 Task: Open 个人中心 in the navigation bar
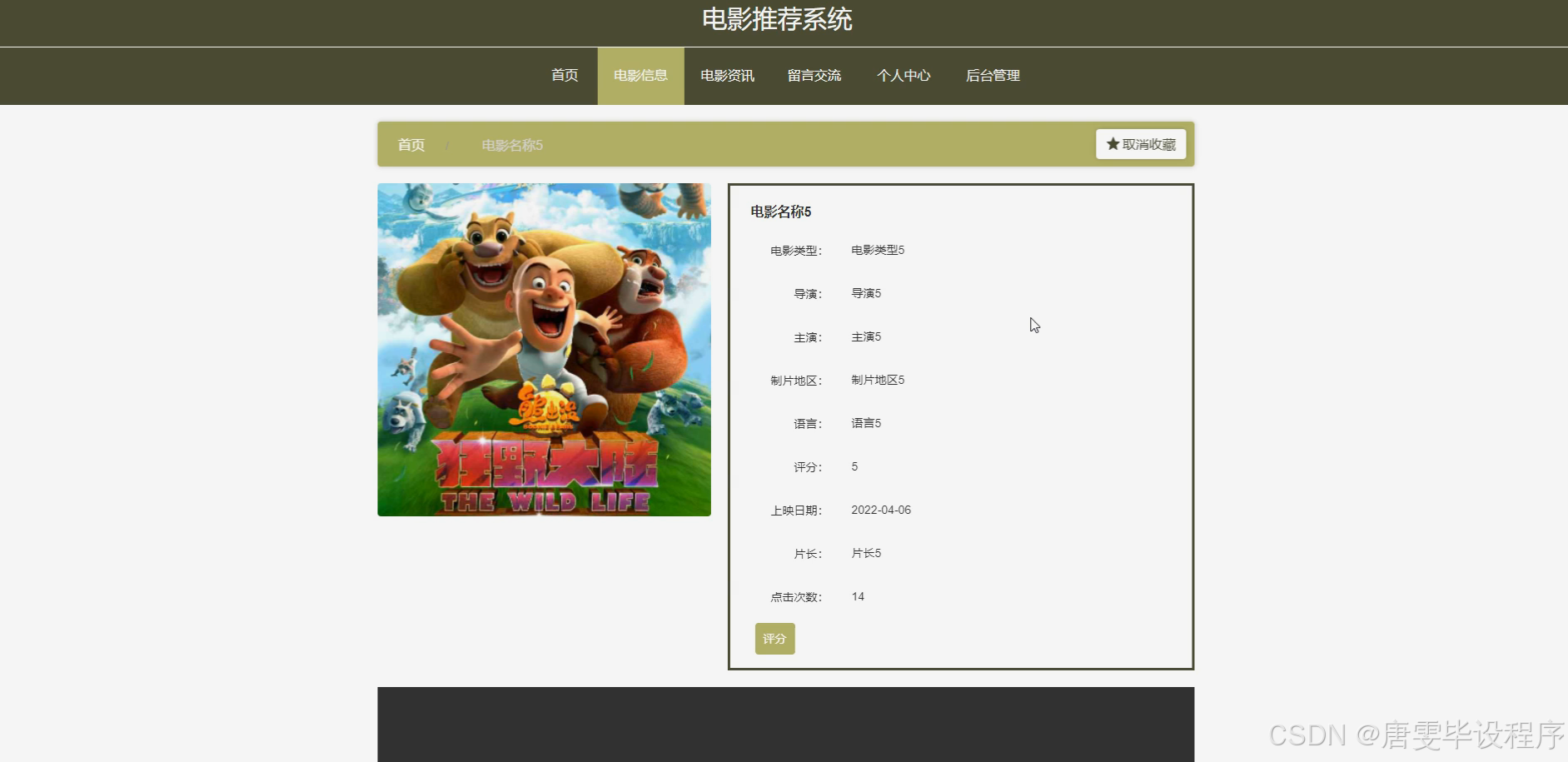click(x=903, y=76)
